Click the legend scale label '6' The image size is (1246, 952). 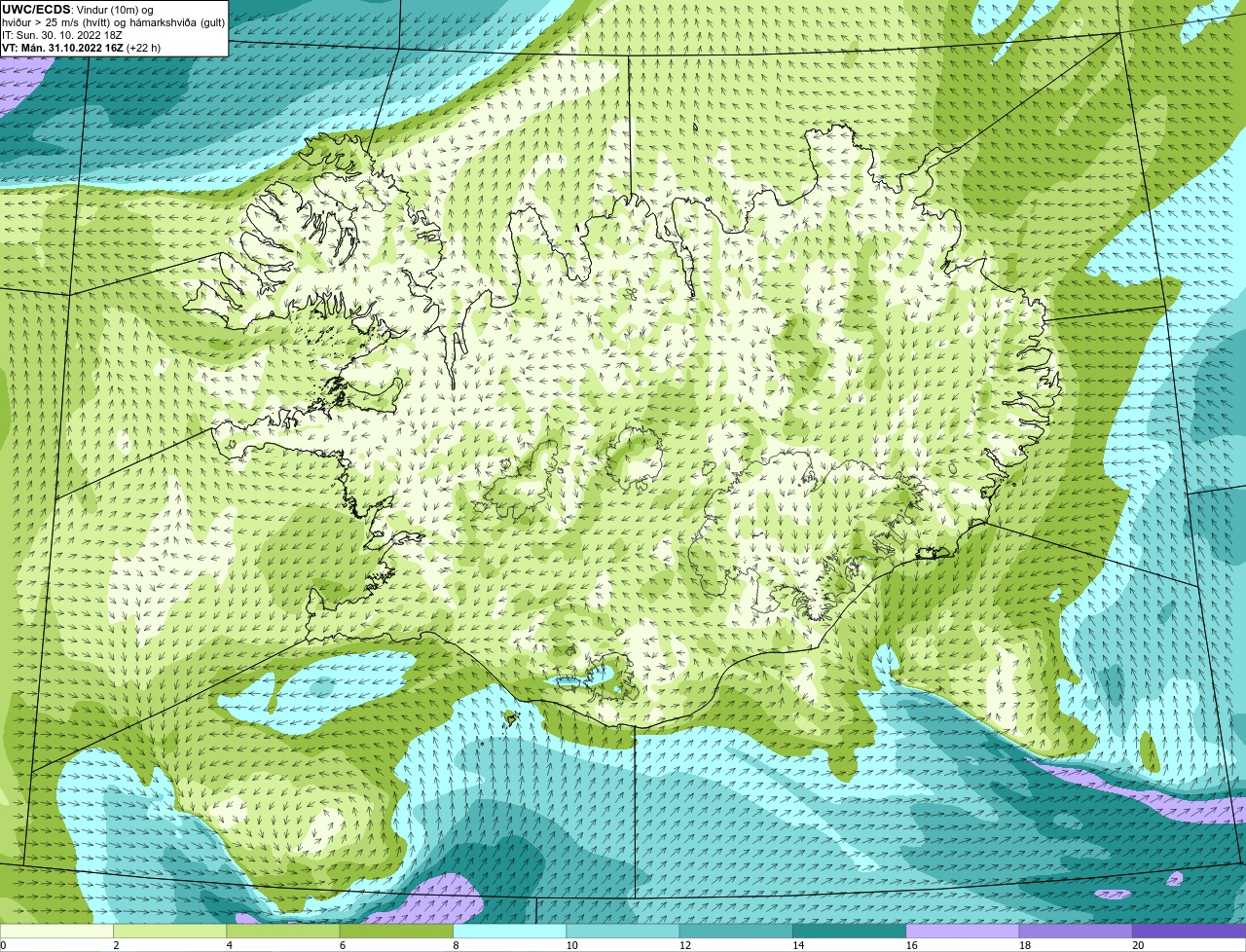click(343, 945)
